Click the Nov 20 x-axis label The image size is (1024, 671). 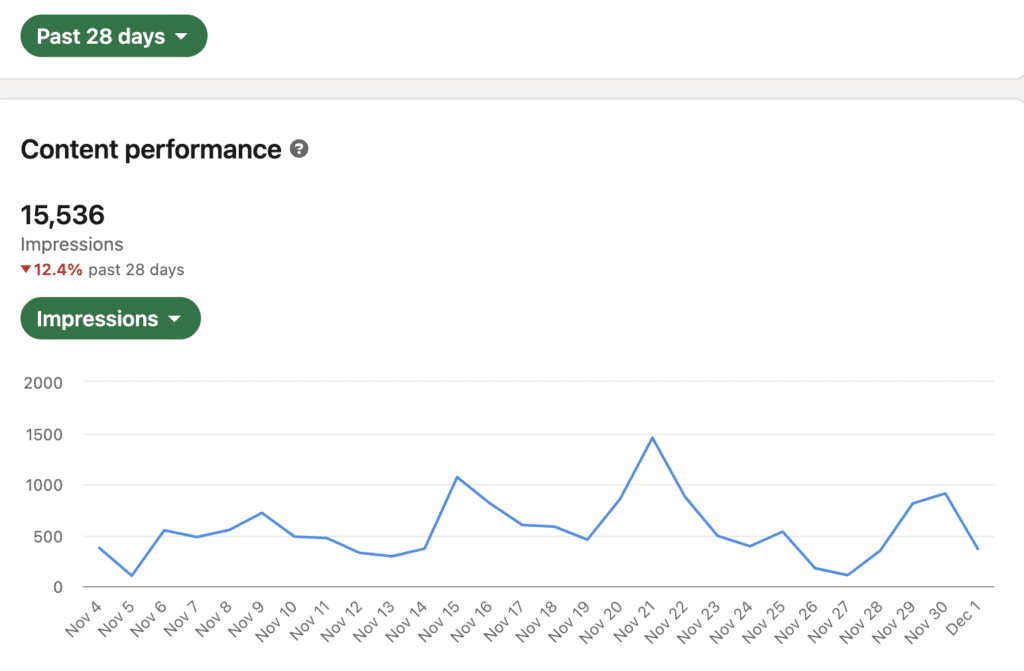[601, 621]
